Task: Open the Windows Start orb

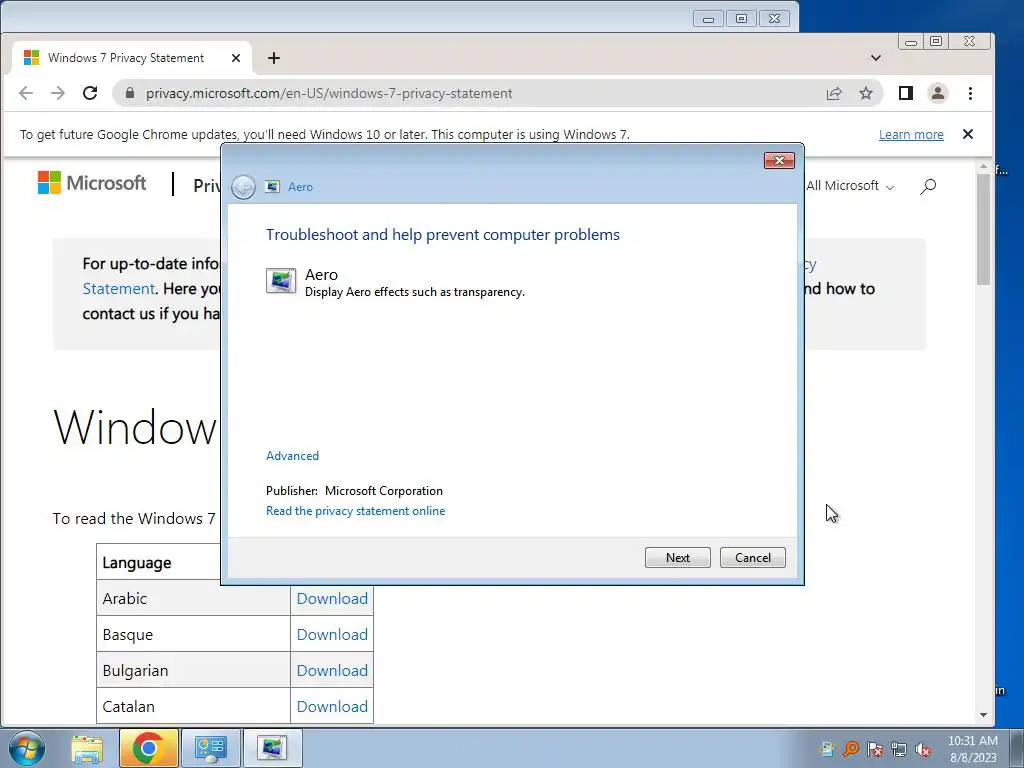Action: (26, 748)
